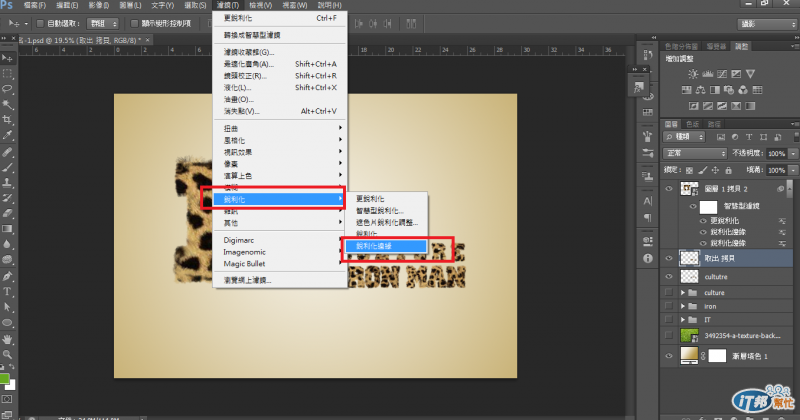Enable the 自動選取 checkbox
This screenshot has width=800, height=420.
(x=40, y=23)
